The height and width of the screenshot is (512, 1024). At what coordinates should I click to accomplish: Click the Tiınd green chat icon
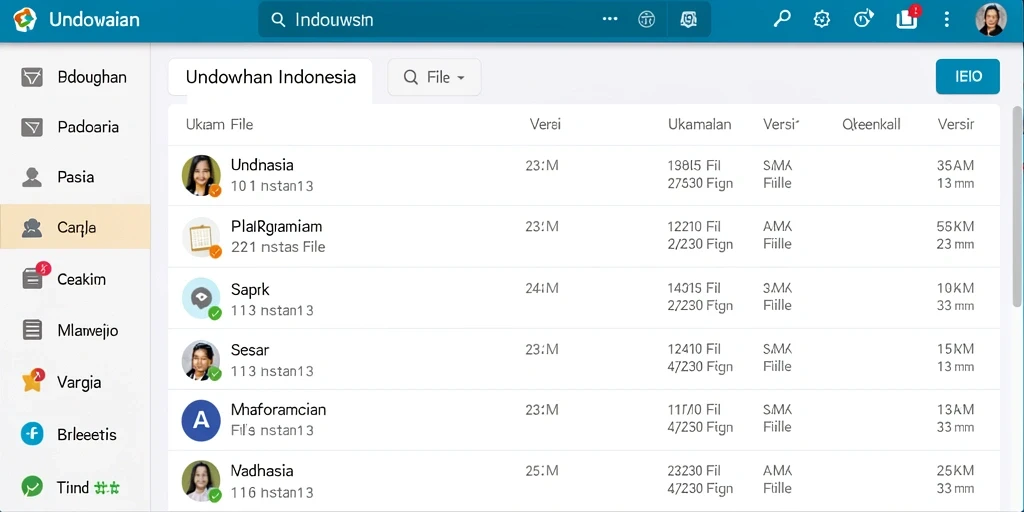click(x=32, y=487)
